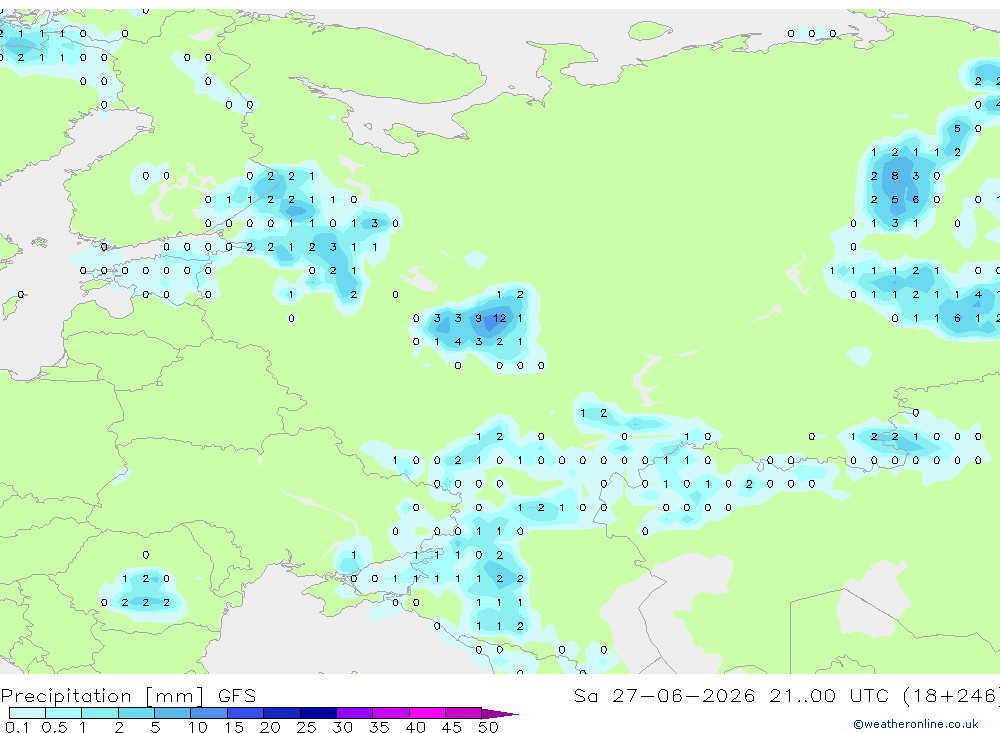Click the "40" legend label
The height and width of the screenshot is (733, 1000).
(x=415, y=727)
